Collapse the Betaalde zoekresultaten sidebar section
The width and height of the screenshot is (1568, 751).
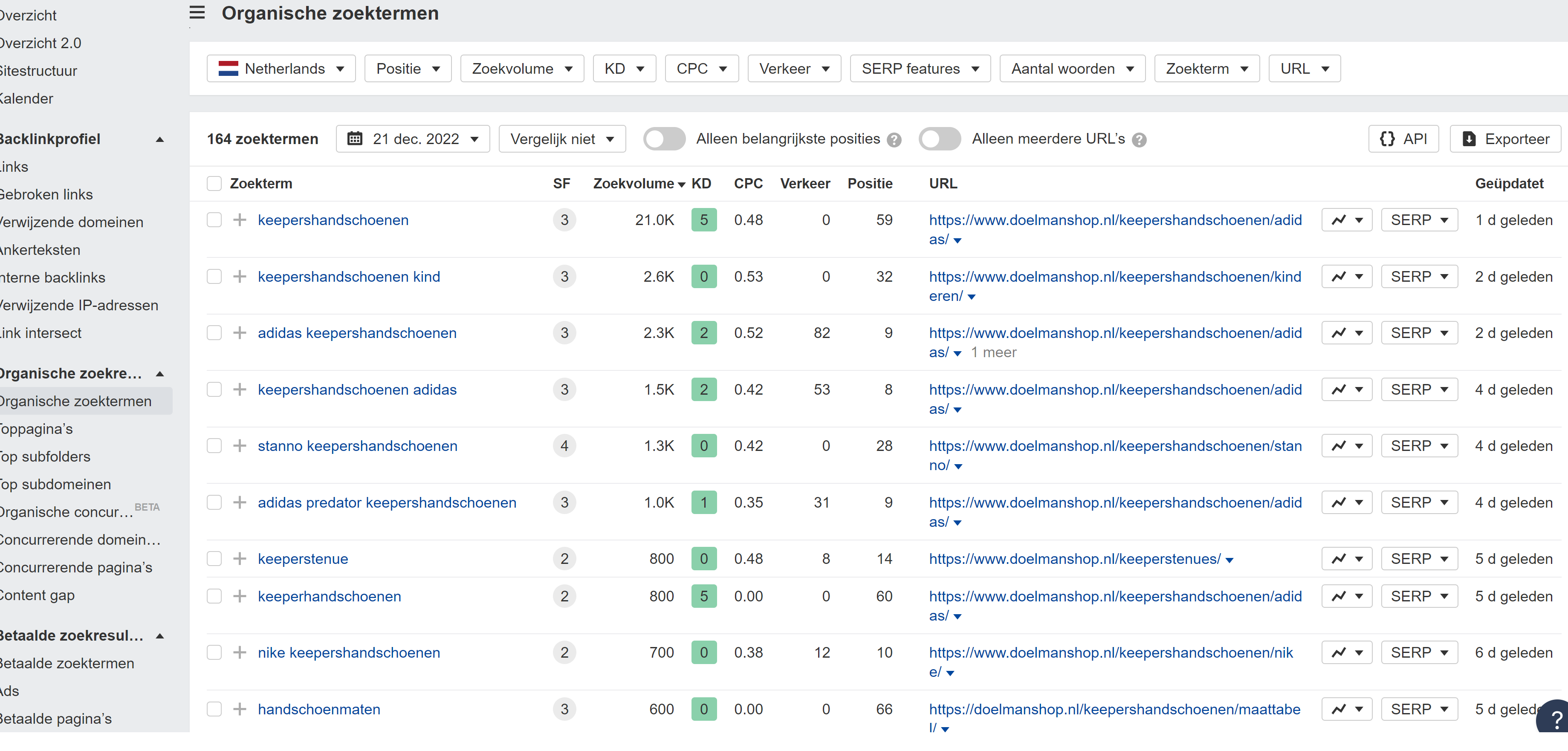click(x=160, y=636)
